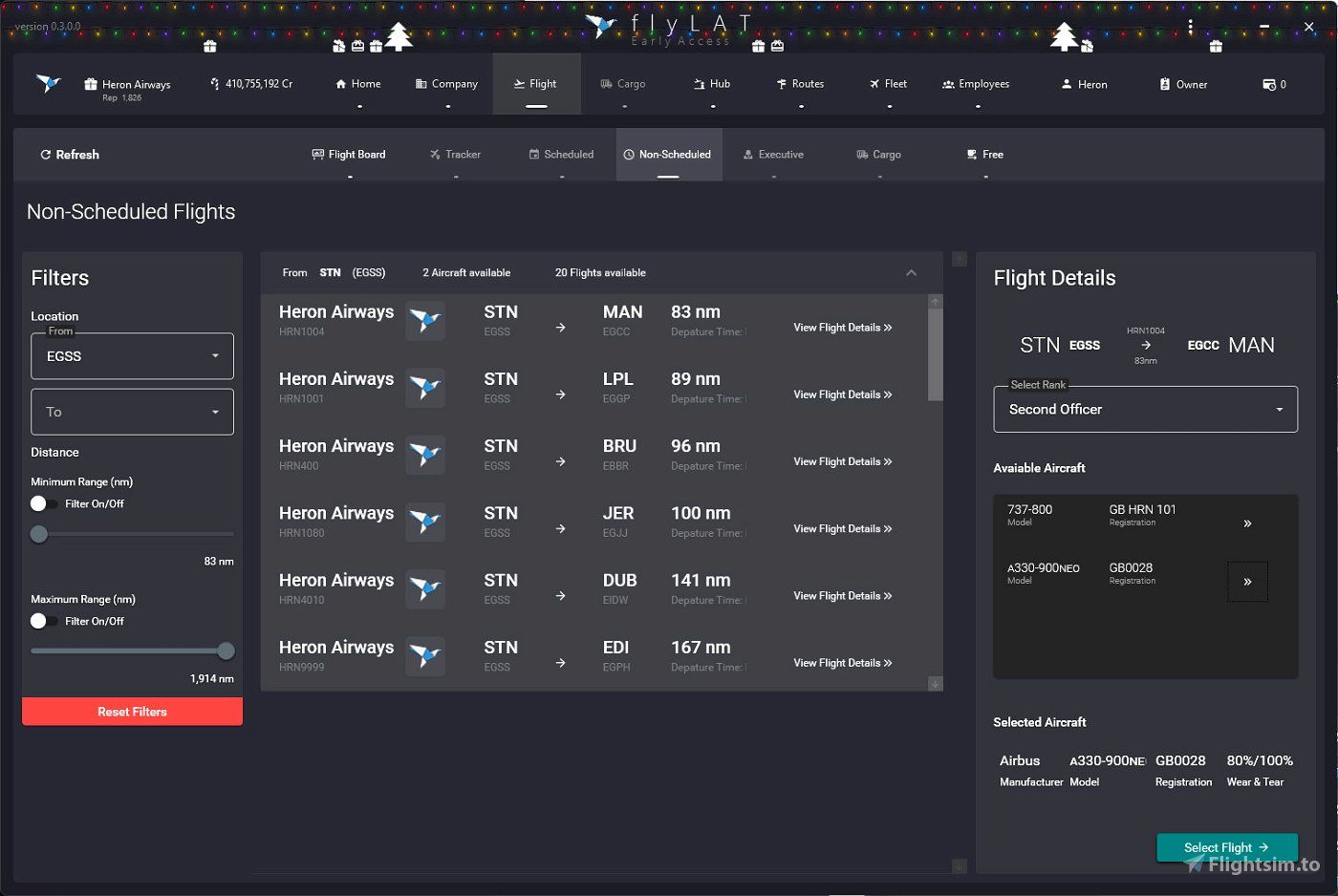Screen dimensions: 1338x896
Task: Click the Maximum Range slider handle
Action: pos(226,651)
